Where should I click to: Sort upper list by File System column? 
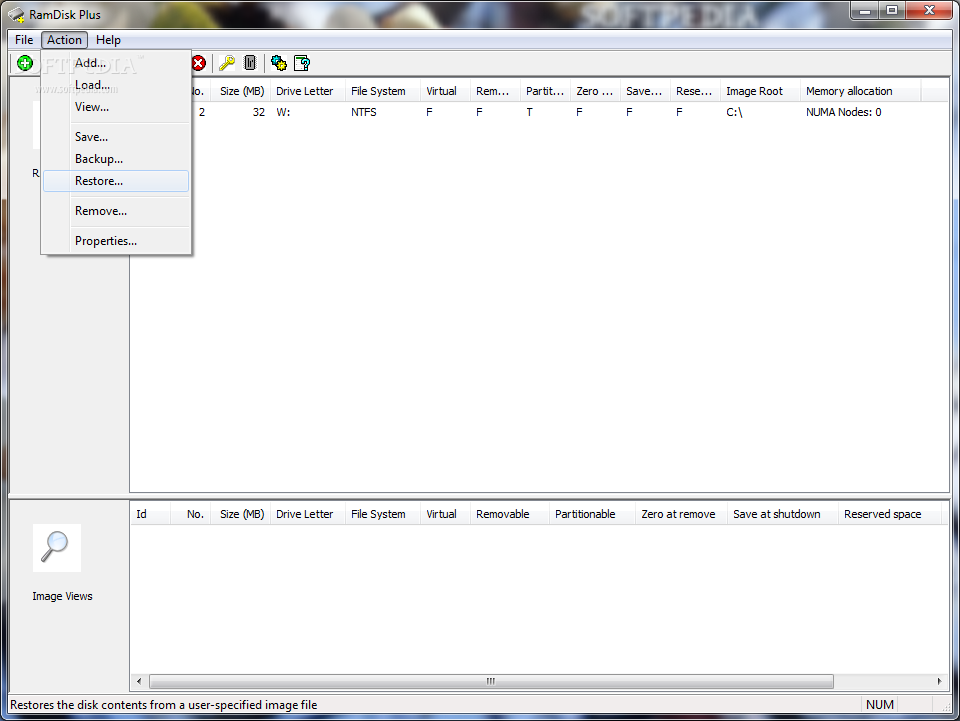[383, 91]
